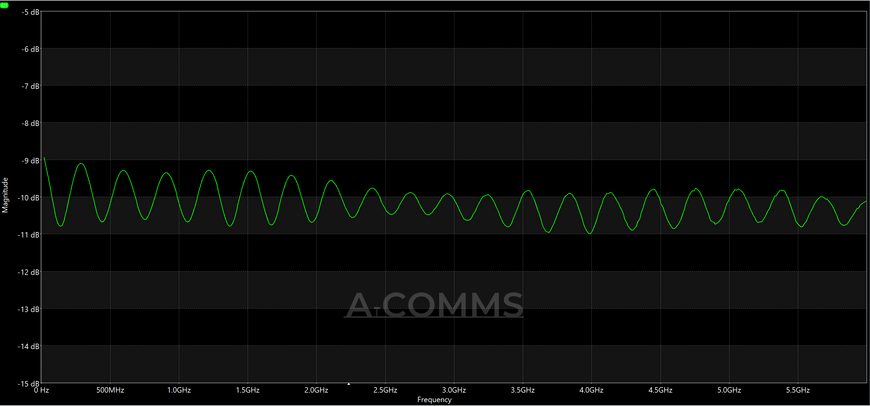
Task: Click the 1.5GHz frequency label
Action: coord(247,390)
